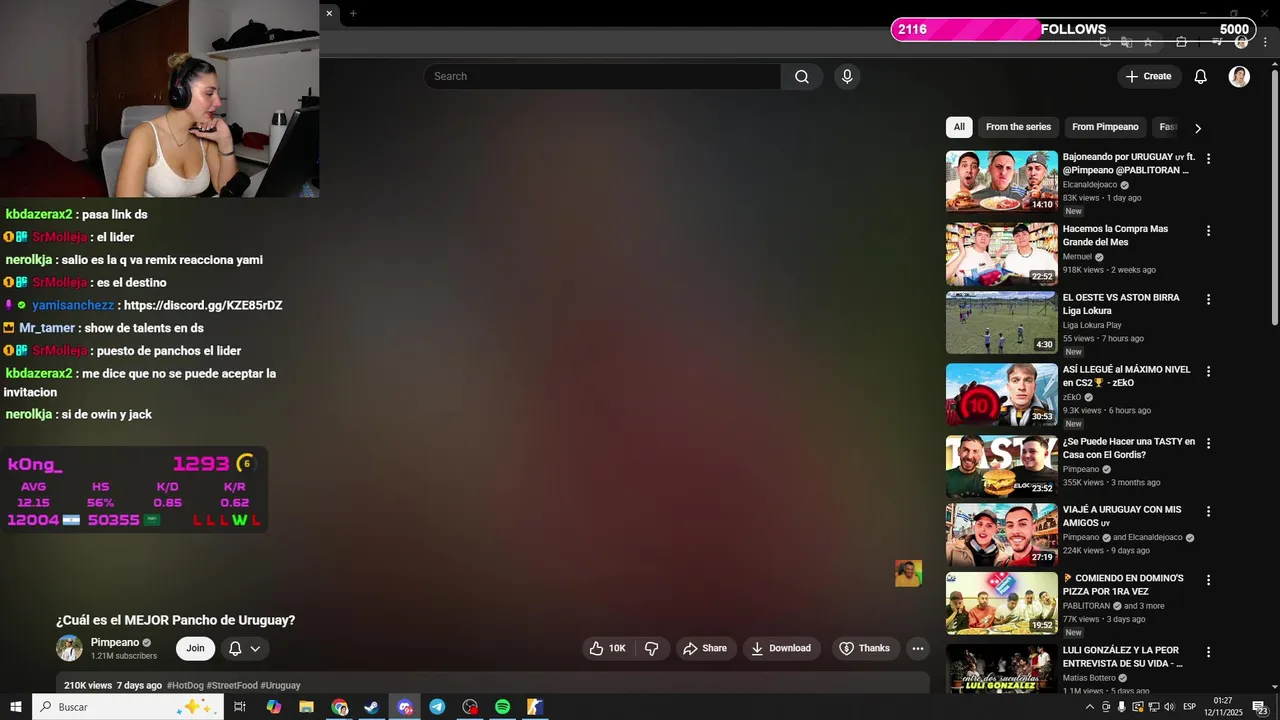Image resolution: width=1280 pixels, height=720 pixels.
Task: Open COMIENDO EN DOMINO'S PIZZA title
Action: 1124,585
